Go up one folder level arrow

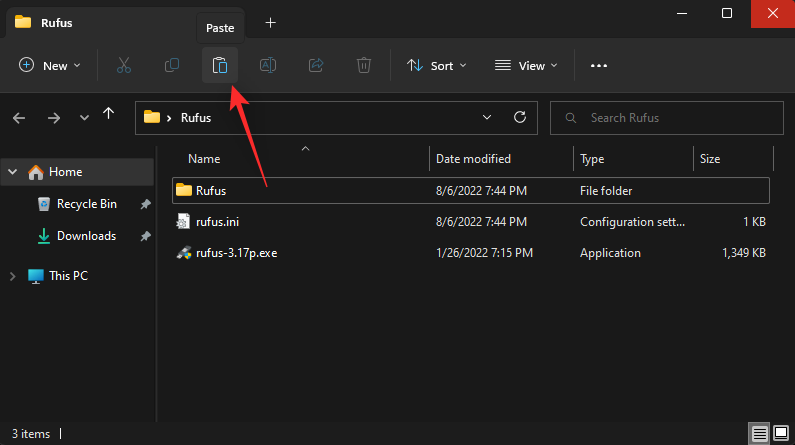click(109, 114)
